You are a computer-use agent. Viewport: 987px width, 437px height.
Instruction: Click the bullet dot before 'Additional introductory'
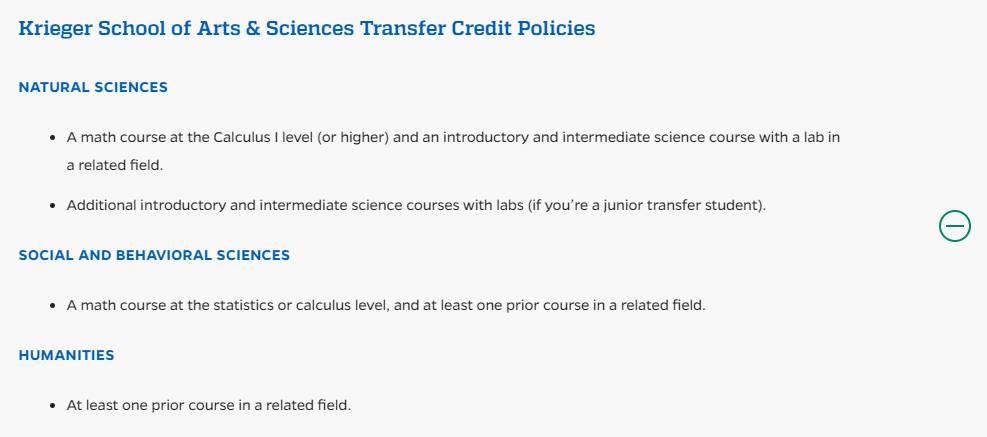[x=54, y=205]
